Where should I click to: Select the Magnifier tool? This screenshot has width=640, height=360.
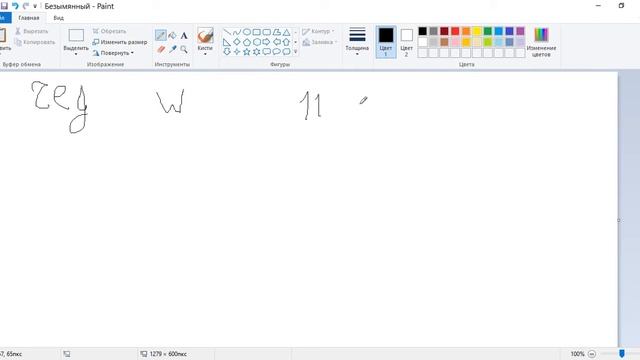[184, 49]
